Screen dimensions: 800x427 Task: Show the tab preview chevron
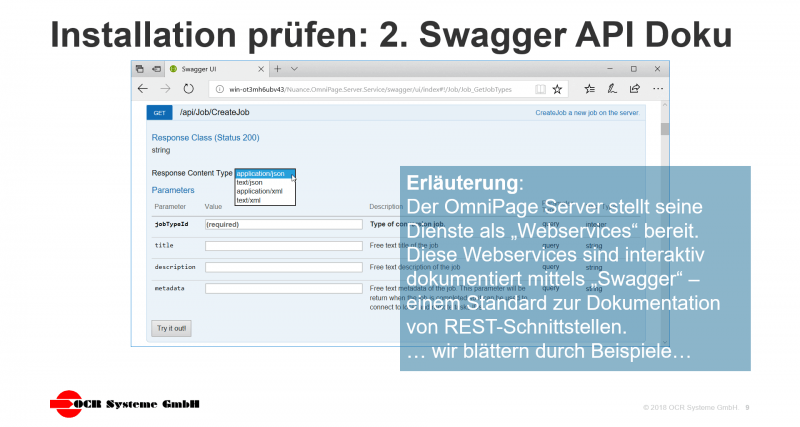tap(294, 69)
